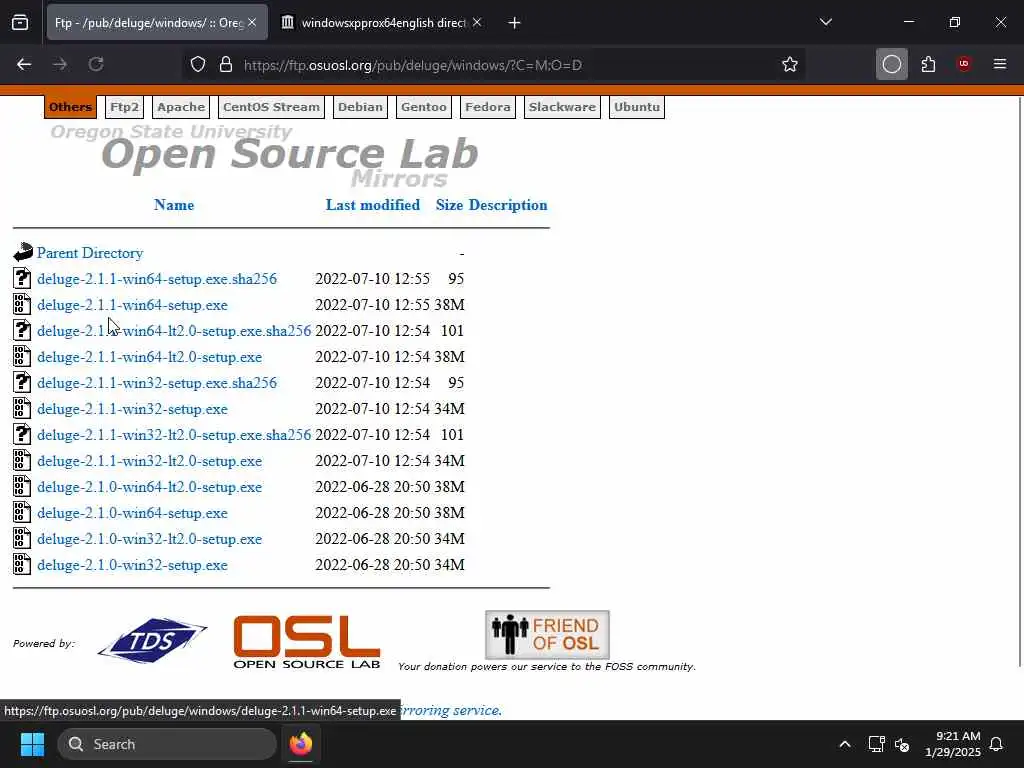Close the windowsxpprox64english tab
This screenshot has height=768, width=1024.
[x=477, y=22]
